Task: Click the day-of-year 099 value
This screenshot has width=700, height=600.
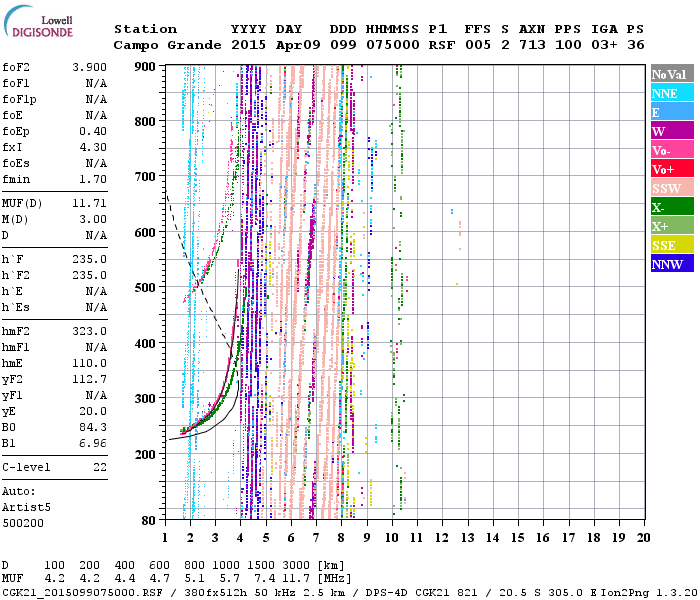Action: click(x=343, y=45)
